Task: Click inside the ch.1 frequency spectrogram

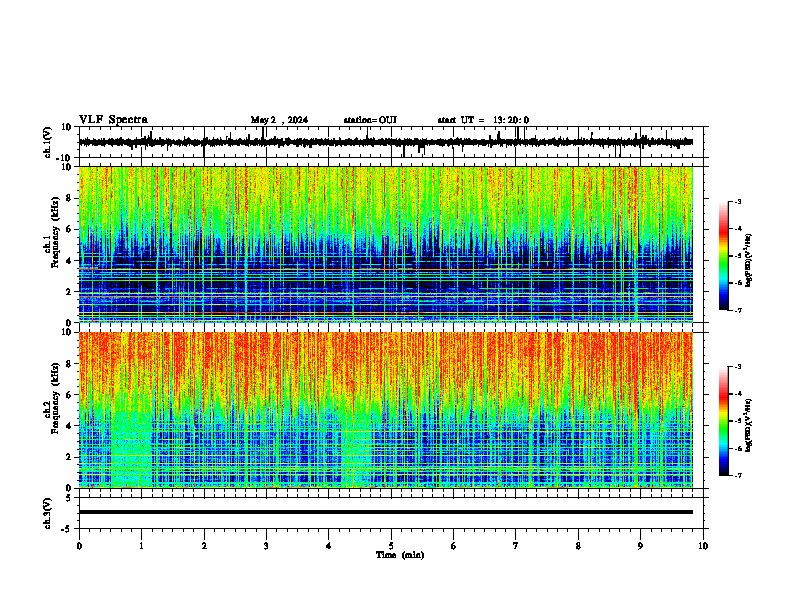Action: [x=386, y=244]
